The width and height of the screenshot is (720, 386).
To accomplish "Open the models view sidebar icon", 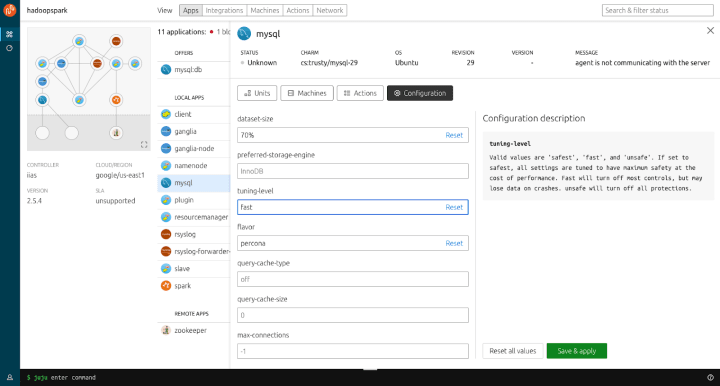I will tap(10, 34).
